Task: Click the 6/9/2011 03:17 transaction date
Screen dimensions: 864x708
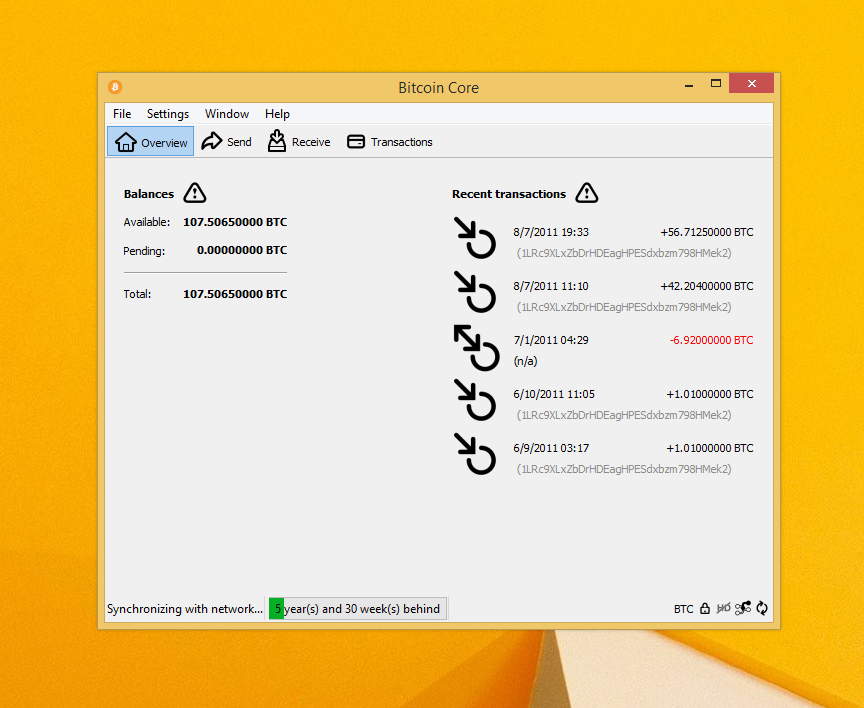Action: click(551, 448)
